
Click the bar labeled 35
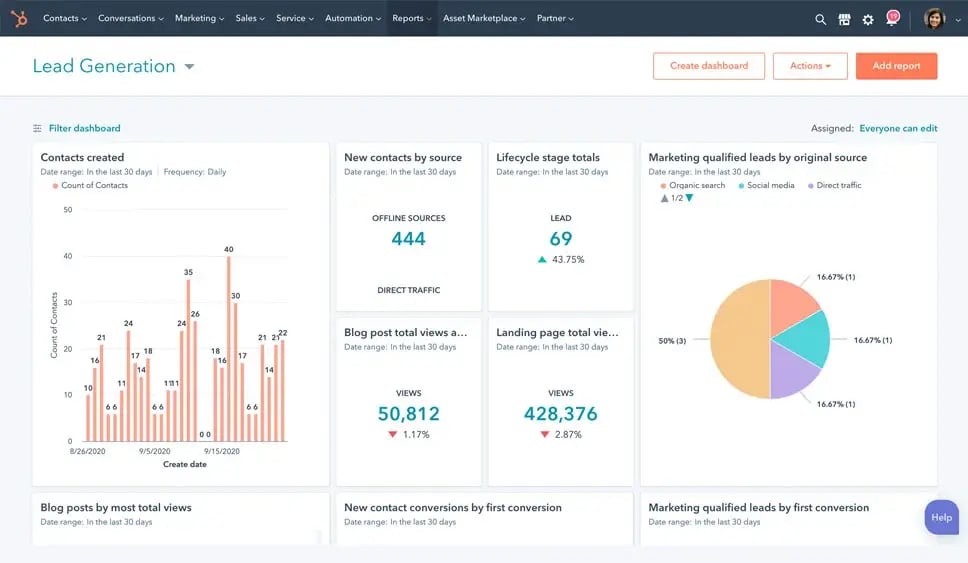point(188,360)
